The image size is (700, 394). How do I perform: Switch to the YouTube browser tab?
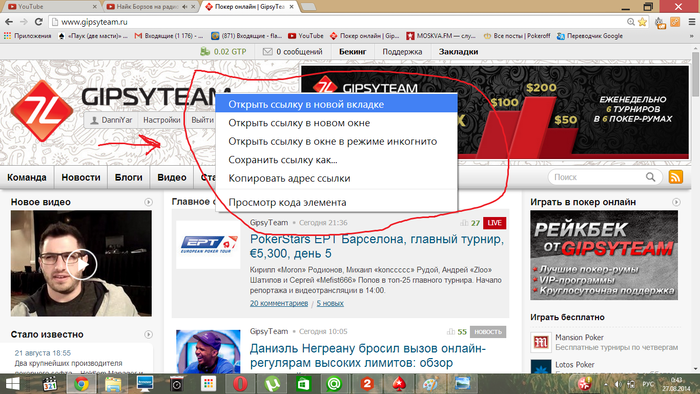(x=51, y=7)
